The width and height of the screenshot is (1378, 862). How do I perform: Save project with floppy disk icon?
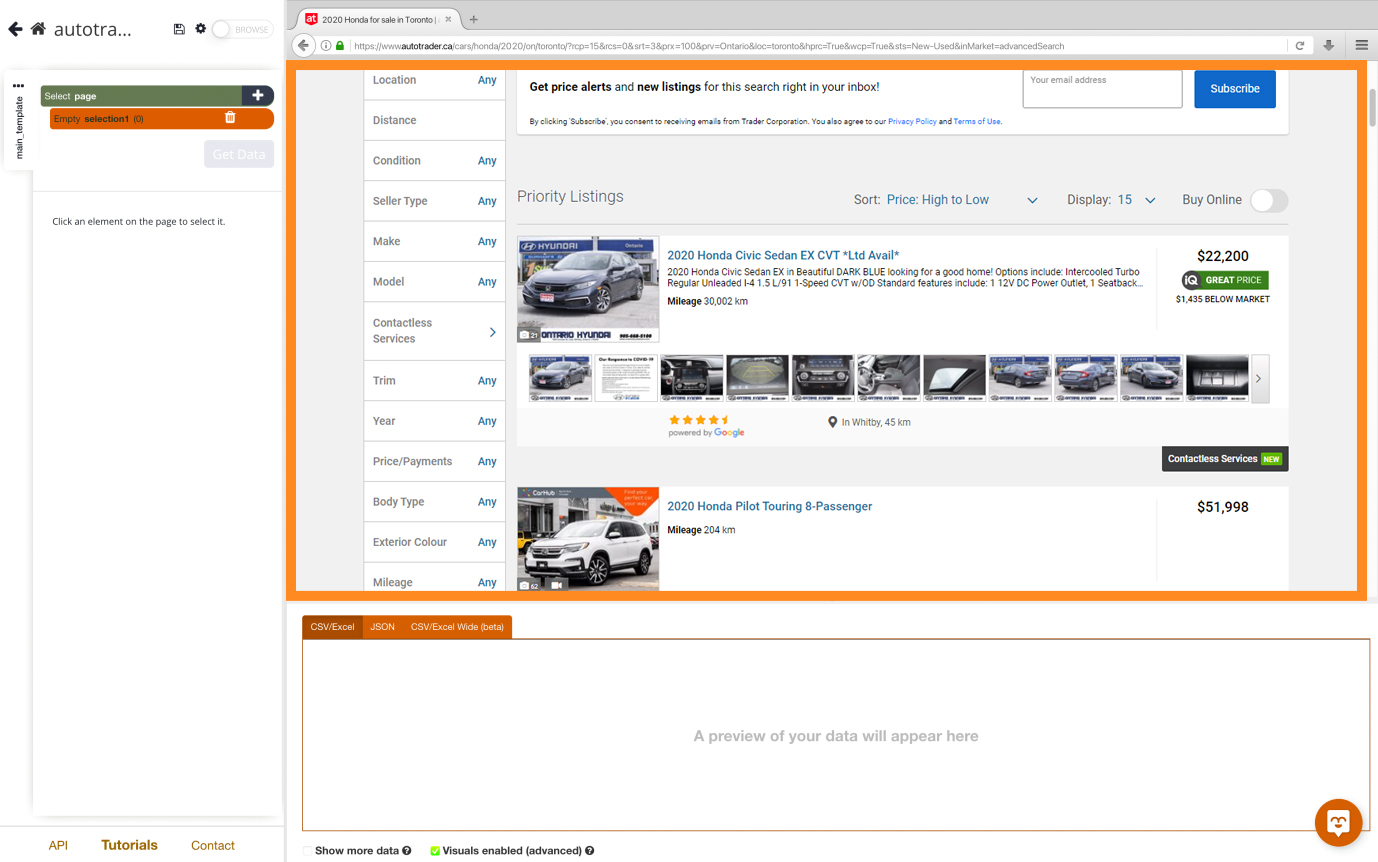pyautogui.click(x=179, y=29)
